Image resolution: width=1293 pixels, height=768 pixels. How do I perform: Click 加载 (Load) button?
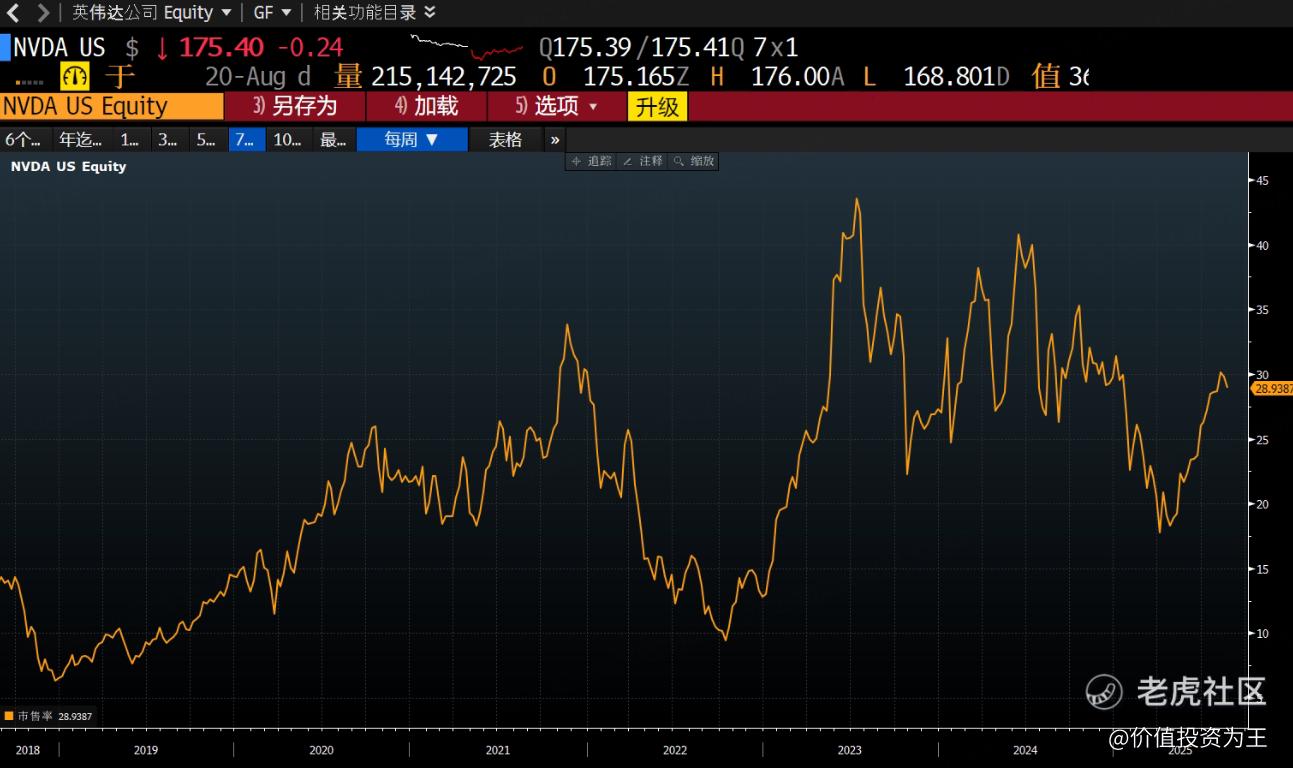tap(427, 106)
